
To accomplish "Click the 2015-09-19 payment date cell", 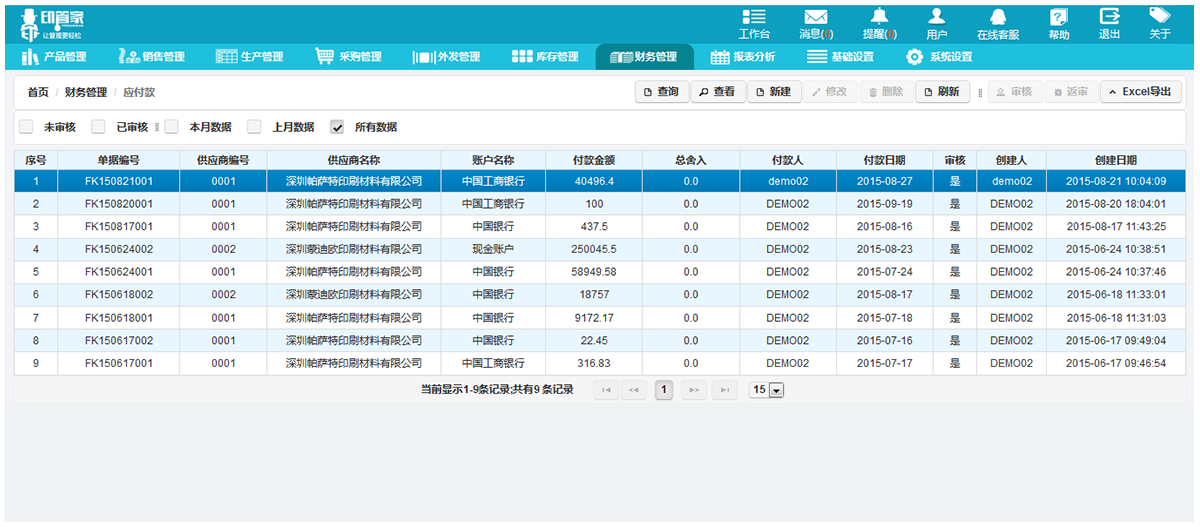I will 885,204.
